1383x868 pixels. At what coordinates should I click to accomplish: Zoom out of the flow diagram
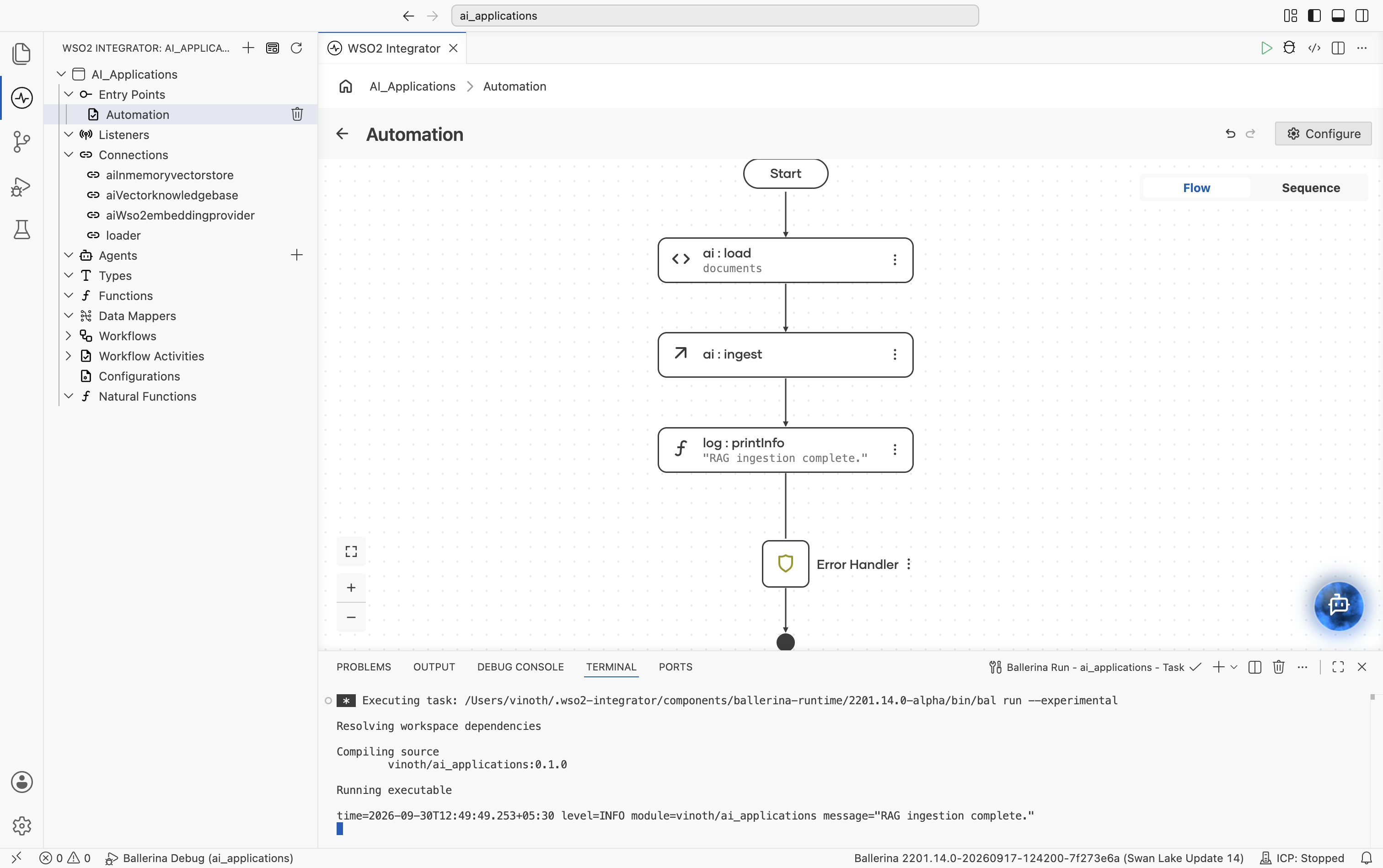351,617
